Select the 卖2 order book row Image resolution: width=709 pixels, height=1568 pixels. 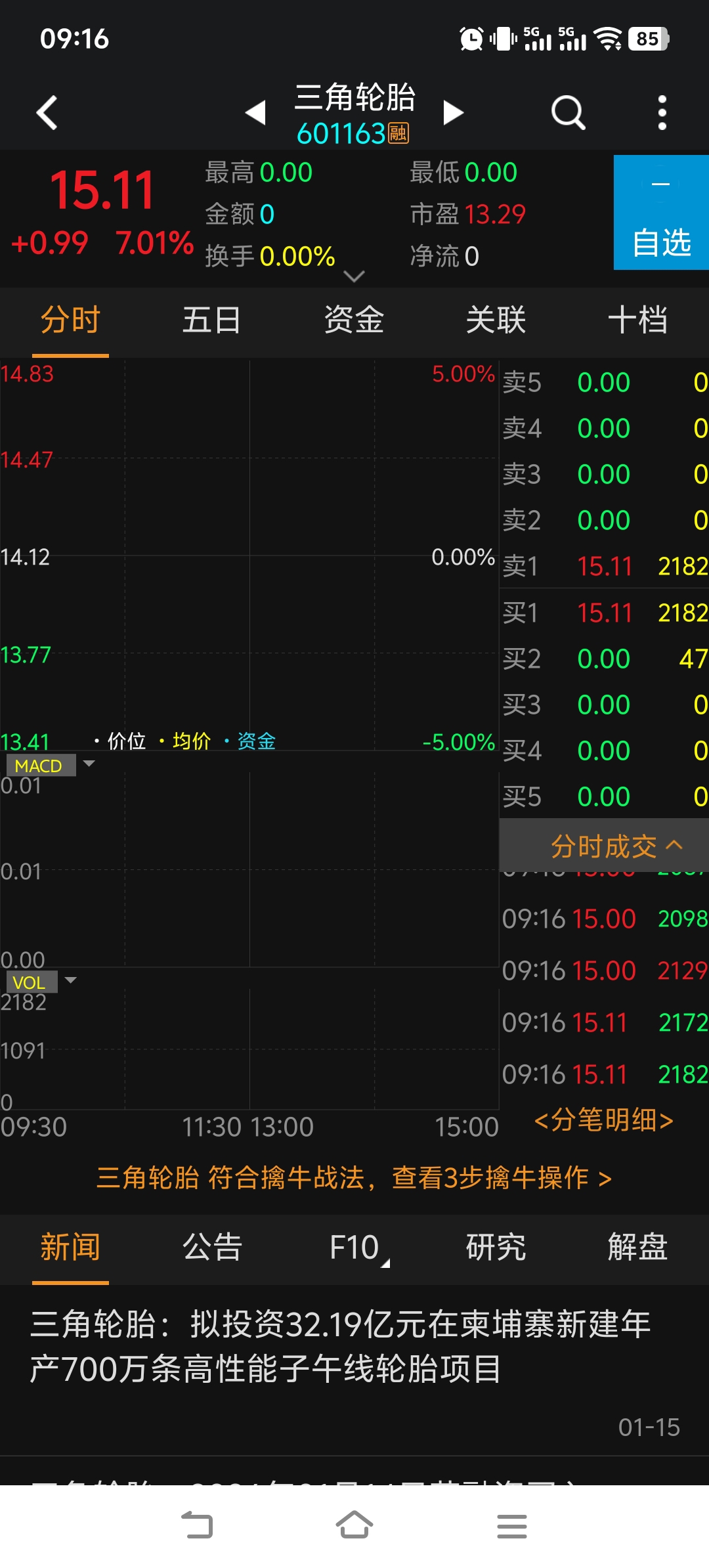click(x=605, y=520)
